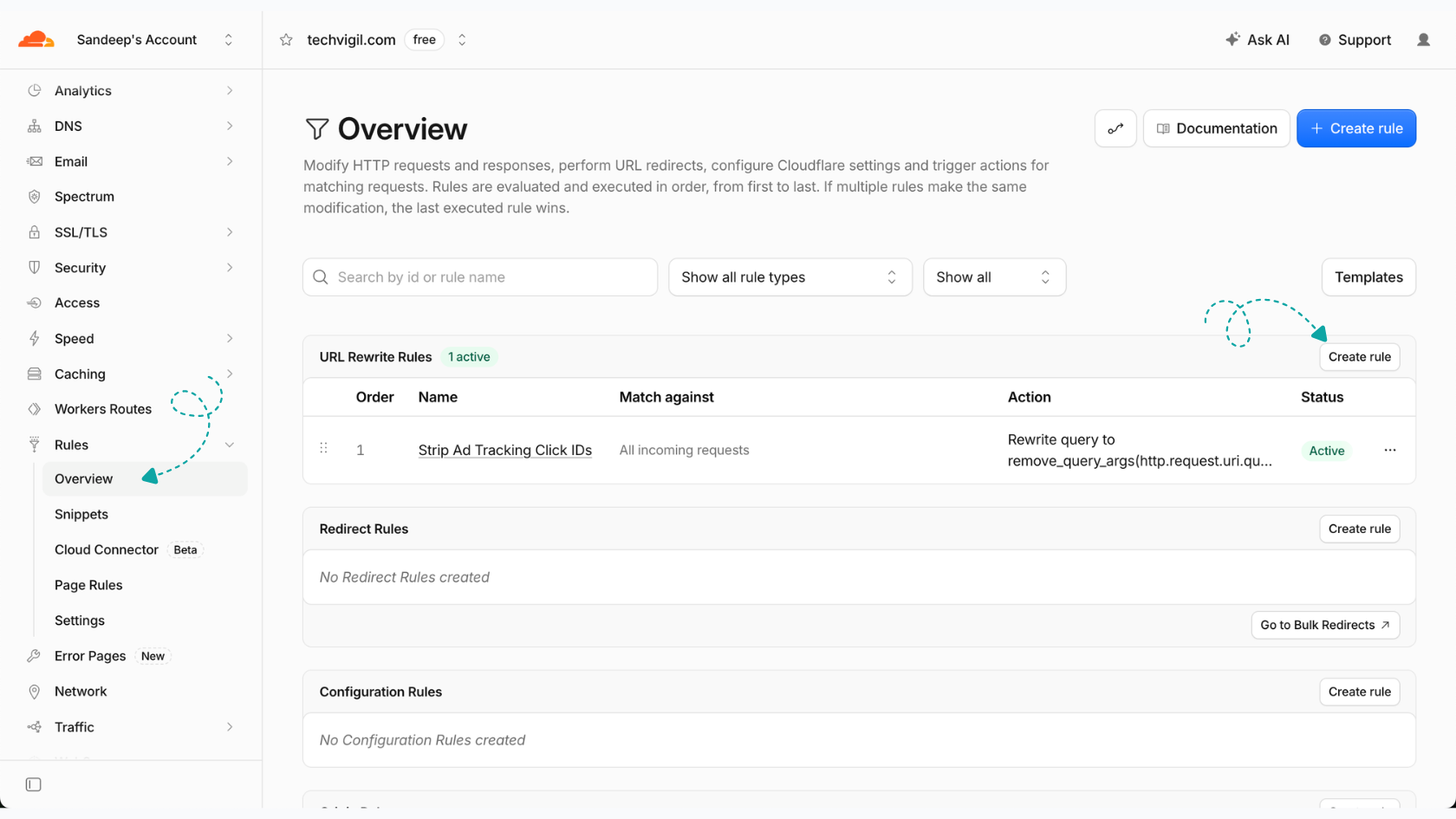Click the Workers Routes icon
Screen dimensions: 1456x819
35,409
